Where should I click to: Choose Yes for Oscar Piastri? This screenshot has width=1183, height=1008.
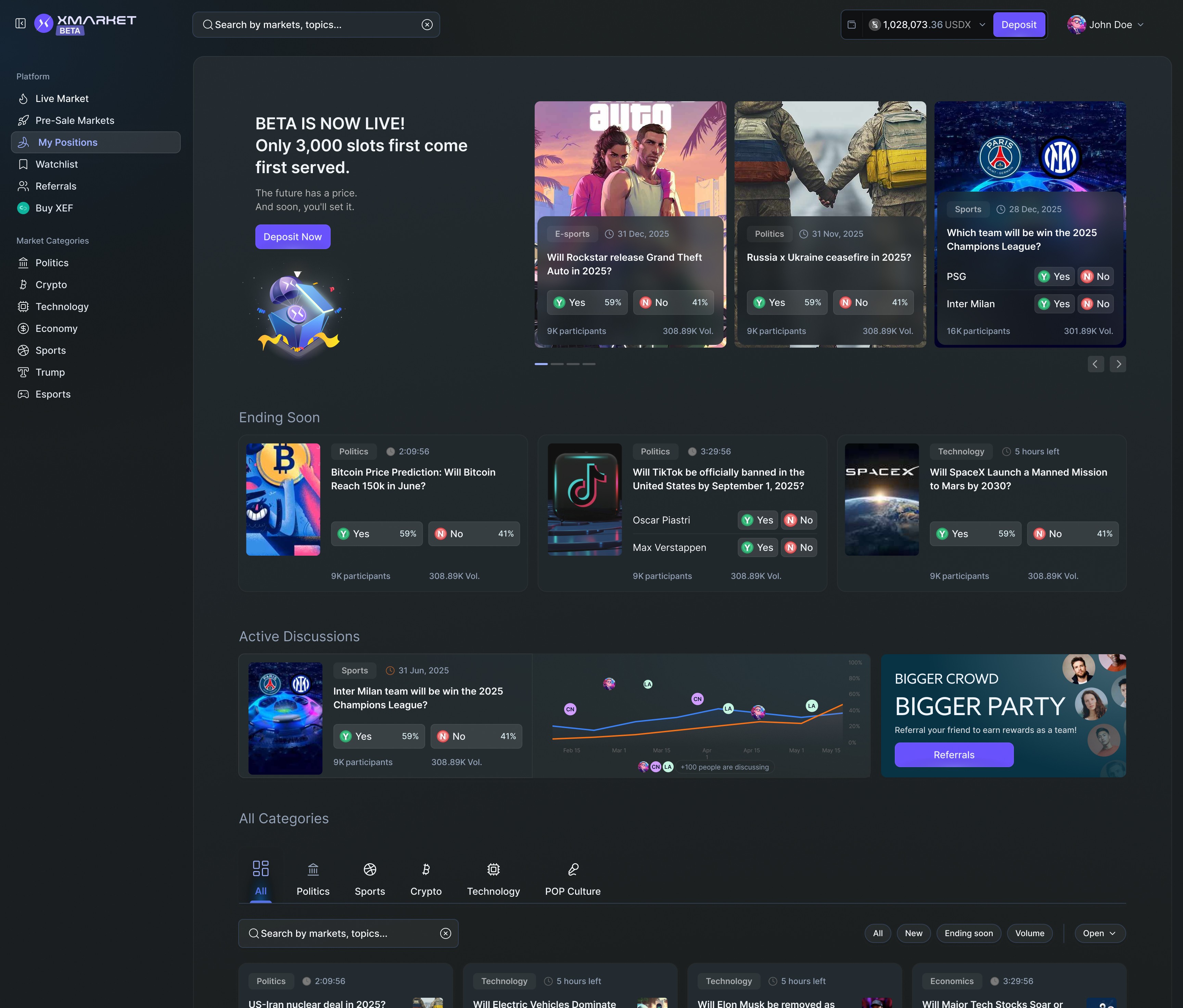(758, 520)
